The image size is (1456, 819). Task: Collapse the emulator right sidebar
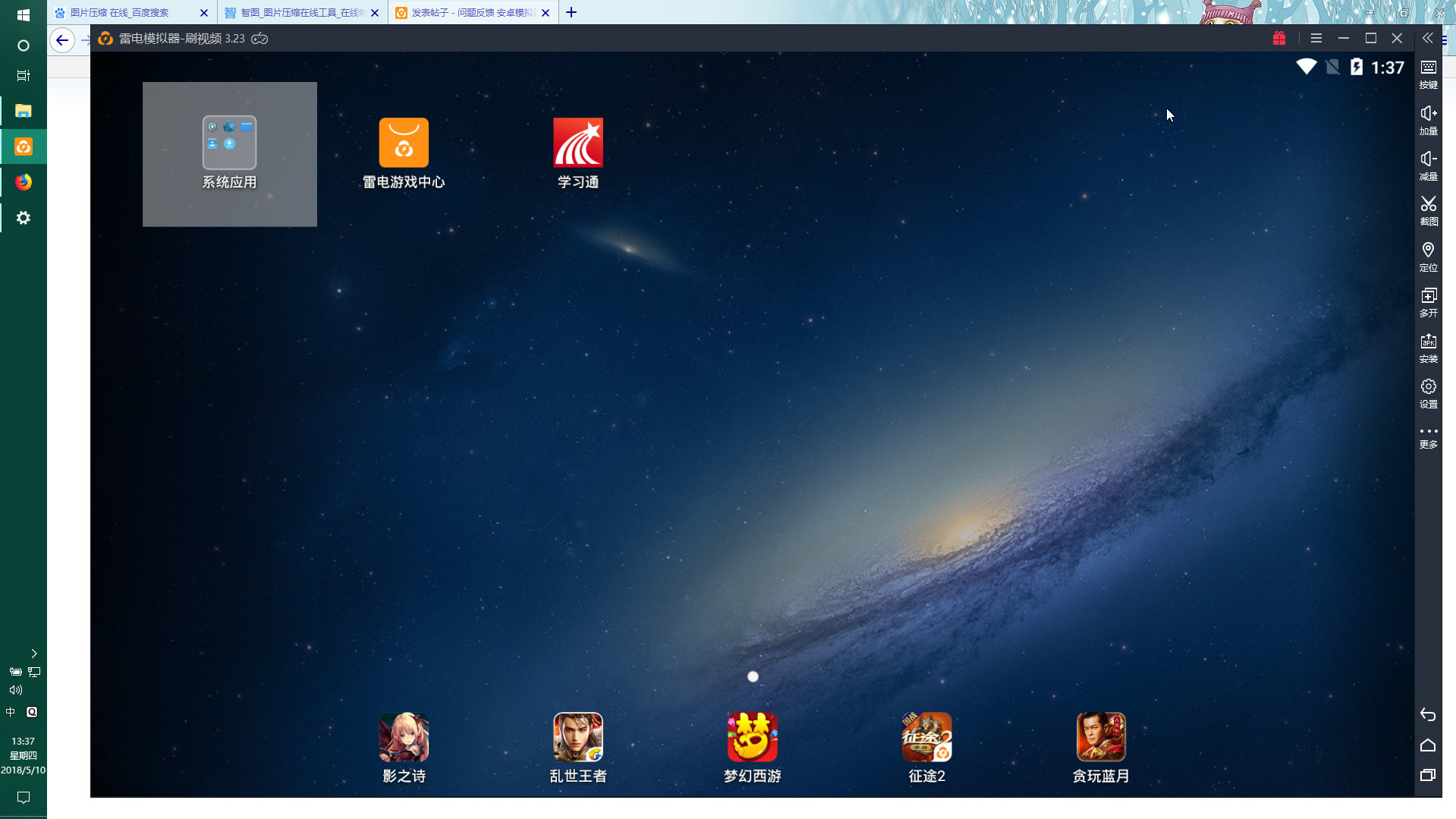pos(1427,38)
